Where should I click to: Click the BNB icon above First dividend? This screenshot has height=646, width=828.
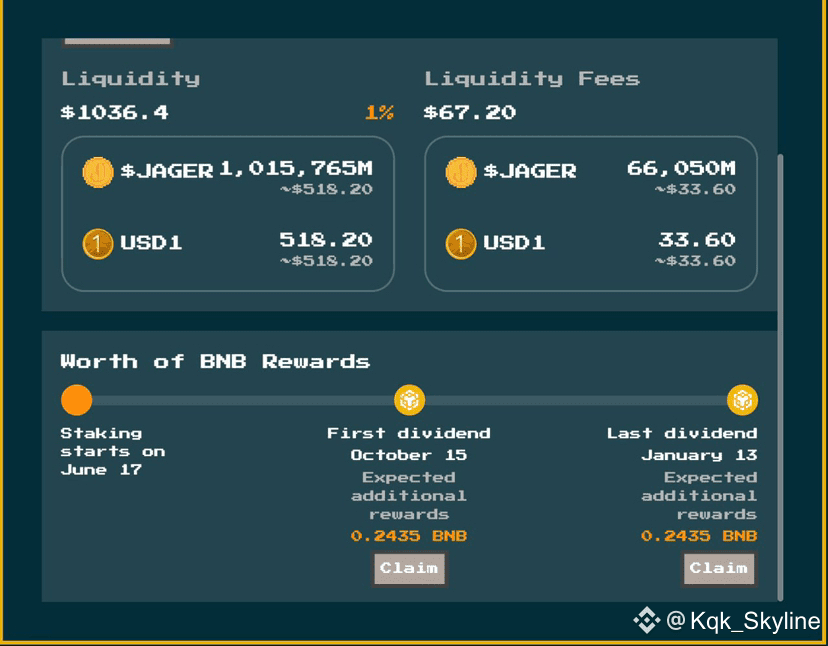[409, 400]
